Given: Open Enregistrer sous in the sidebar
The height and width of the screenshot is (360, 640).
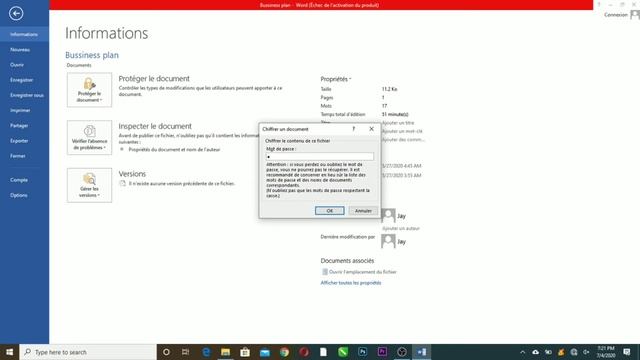Looking at the screenshot, I should [27, 95].
